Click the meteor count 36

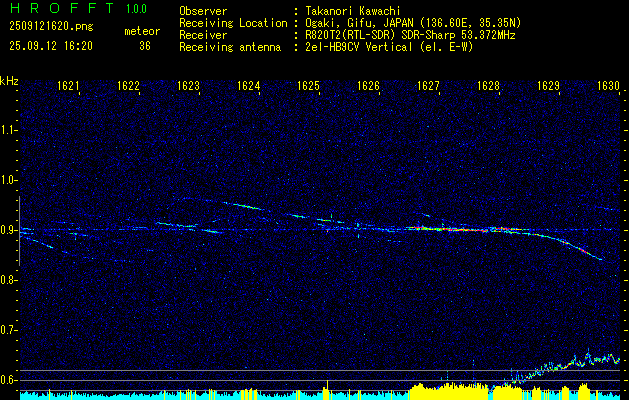pos(145,46)
